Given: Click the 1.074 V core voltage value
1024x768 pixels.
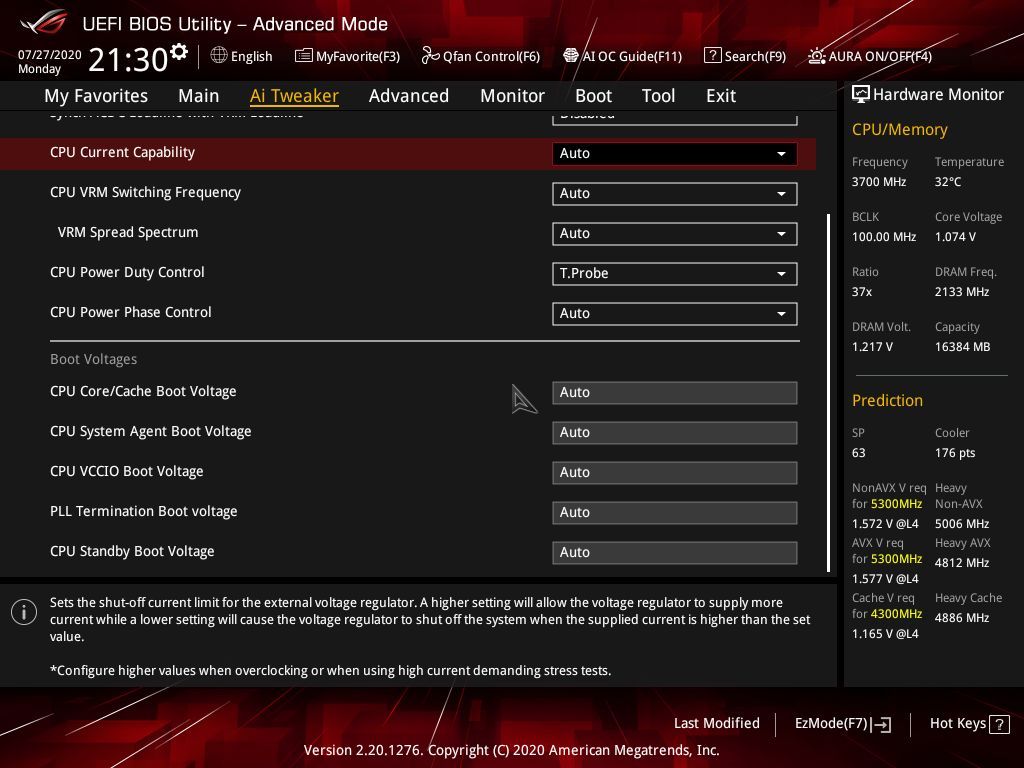Looking at the screenshot, I should point(955,236).
